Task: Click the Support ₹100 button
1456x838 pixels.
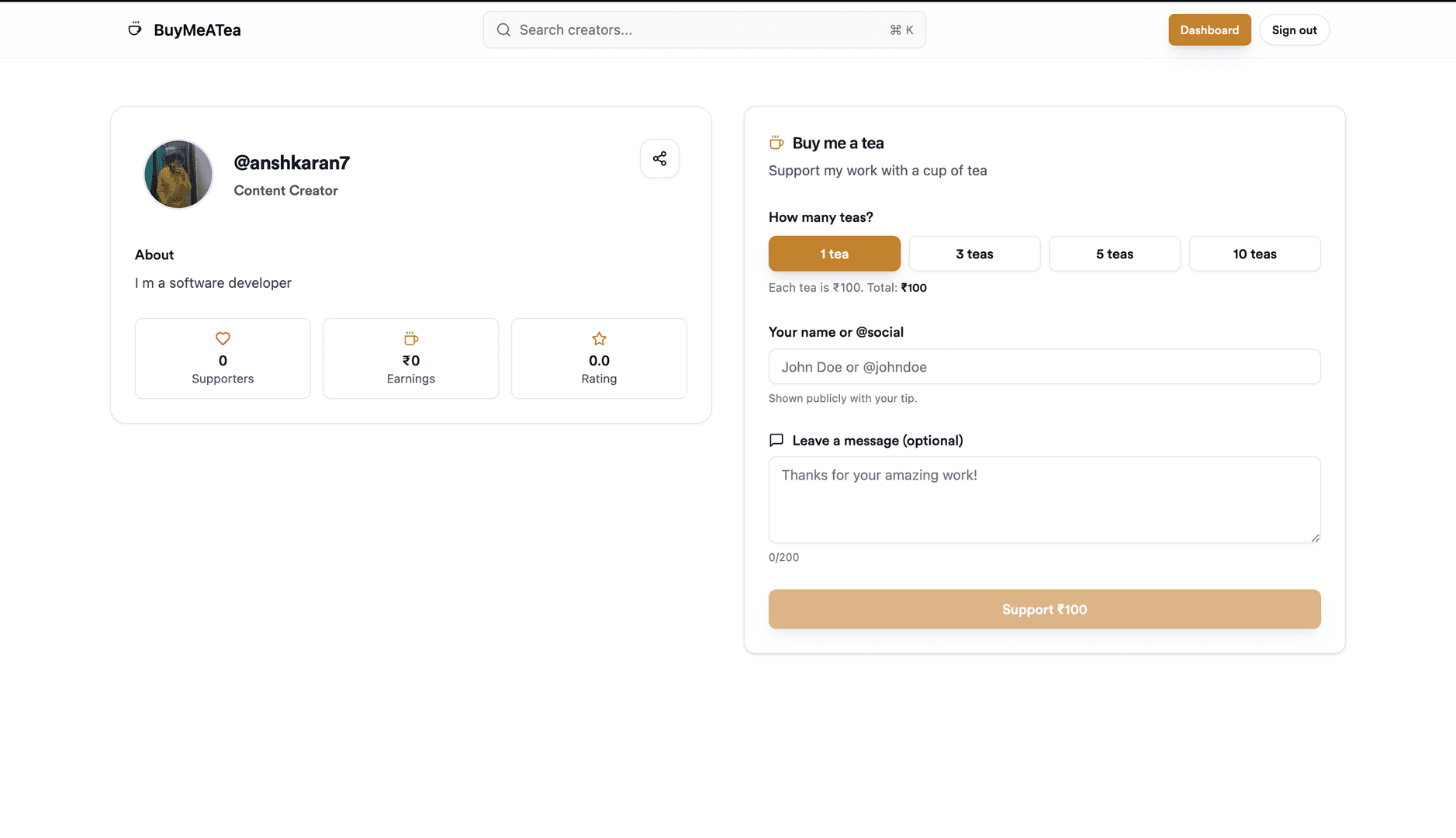Action: 1044,609
